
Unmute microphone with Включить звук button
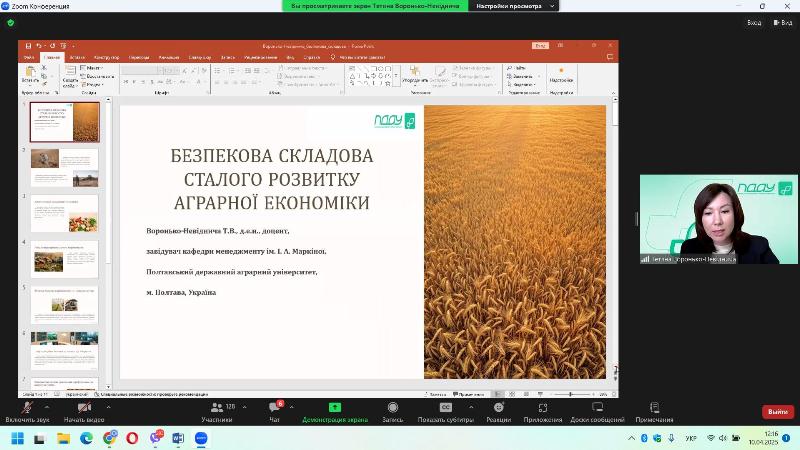[27, 408]
